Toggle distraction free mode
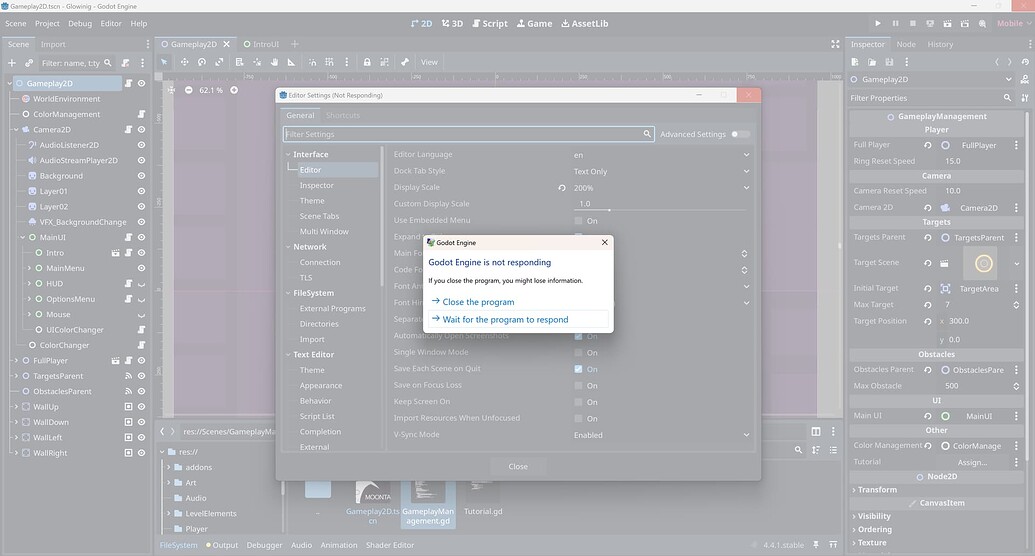This screenshot has height=556, width=1035. point(835,44)
